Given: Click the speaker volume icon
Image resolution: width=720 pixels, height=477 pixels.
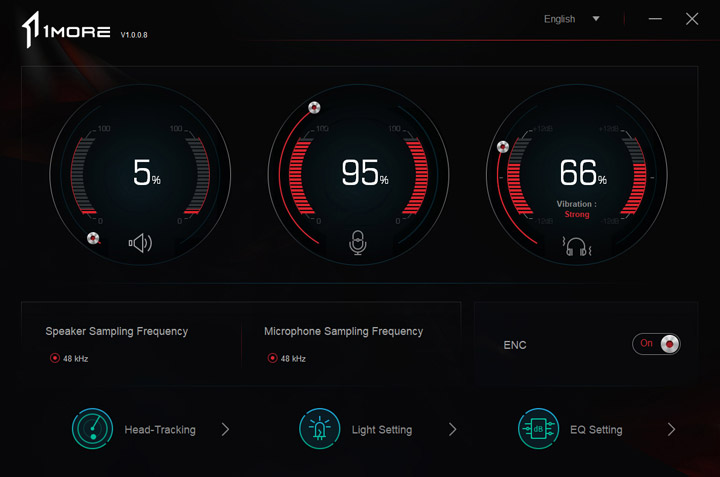Looking at the screenshot, I should pos(140,243).
